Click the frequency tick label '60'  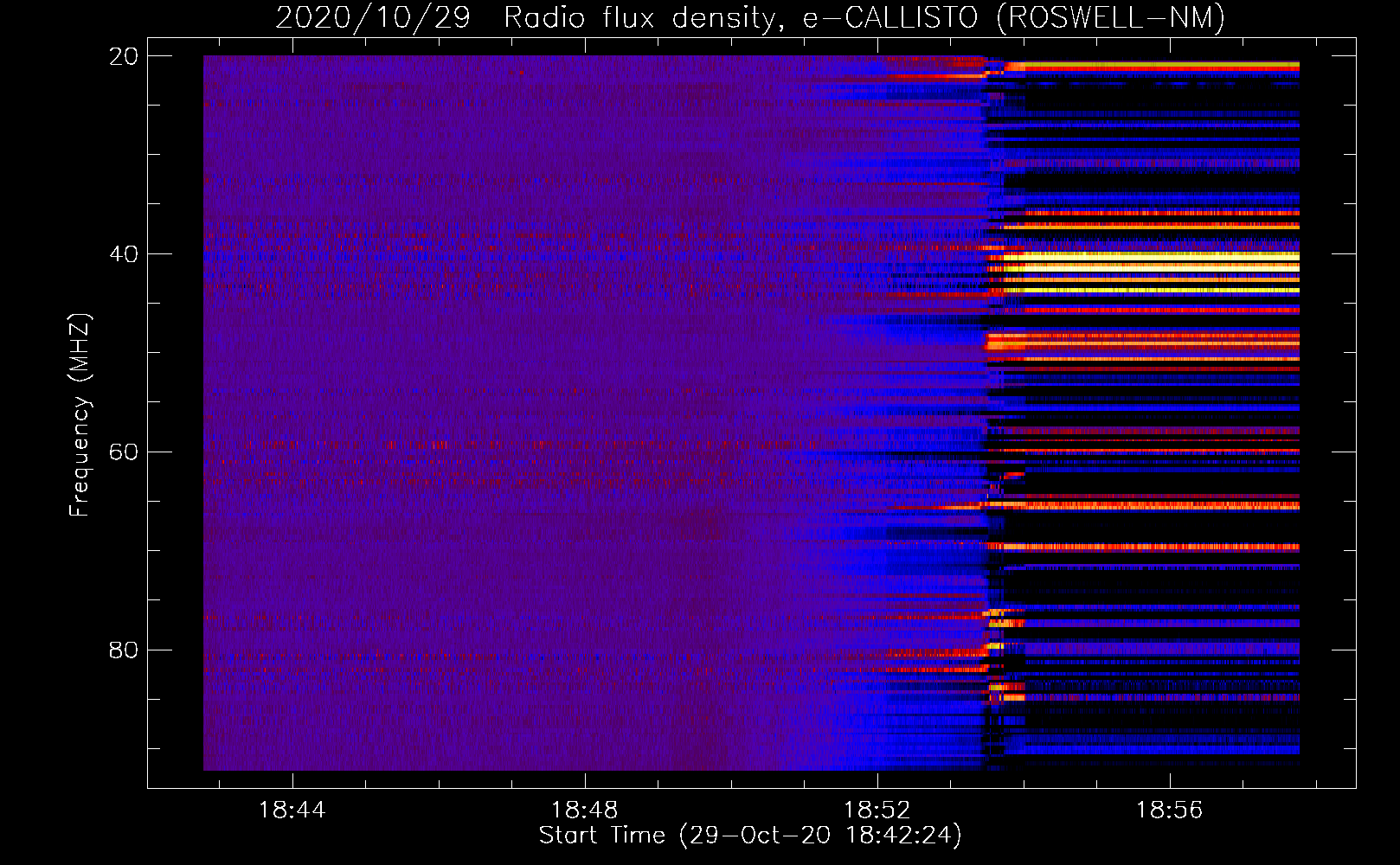point(124,452)
